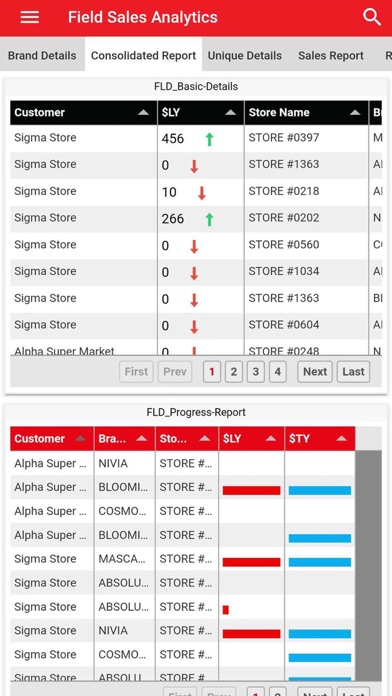Click the FLD_Progress-Report panel title

[x=196, y=412]
